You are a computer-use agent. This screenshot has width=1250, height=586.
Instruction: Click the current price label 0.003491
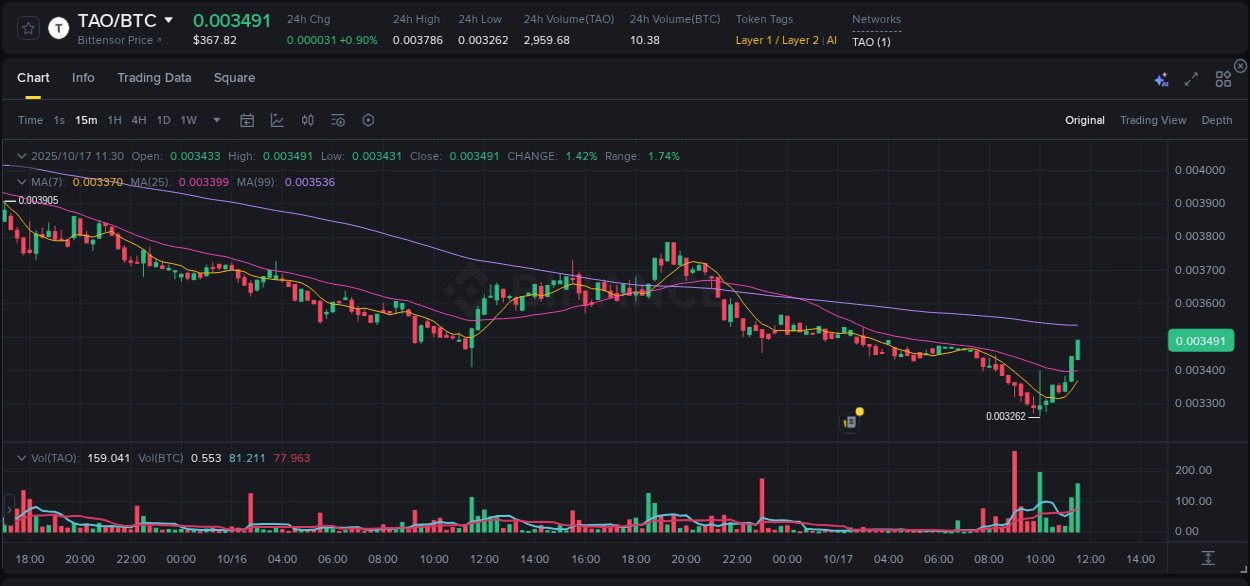click(x=1201, y=340)
